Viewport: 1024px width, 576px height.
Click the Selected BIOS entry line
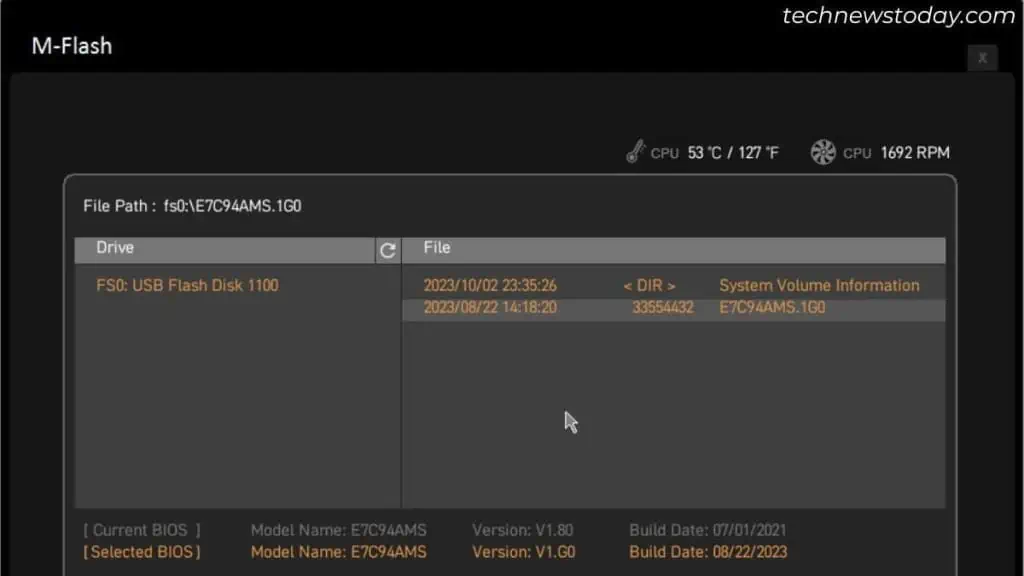point(120,551)
